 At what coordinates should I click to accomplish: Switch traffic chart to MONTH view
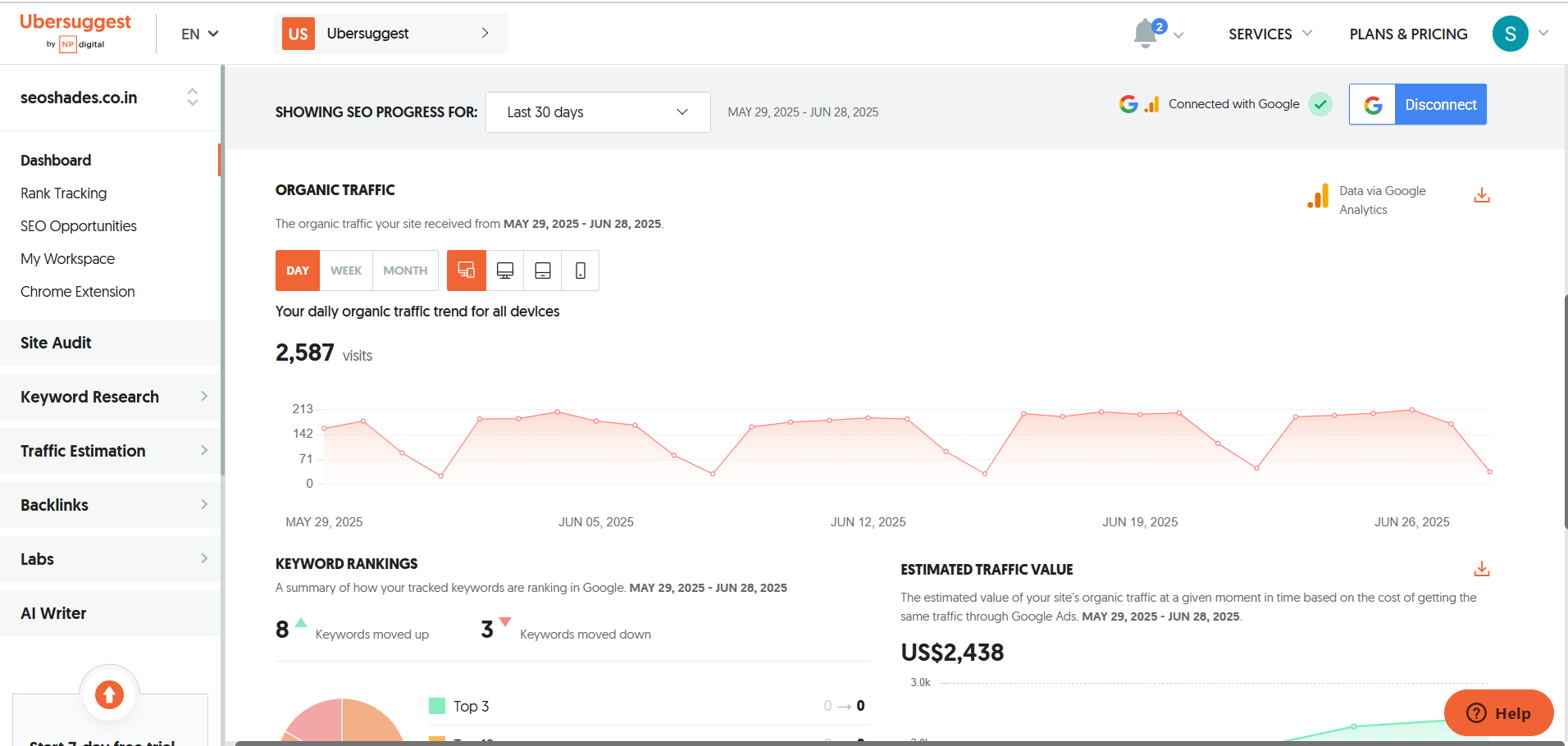pyautogui.click(x=405, y=271)
